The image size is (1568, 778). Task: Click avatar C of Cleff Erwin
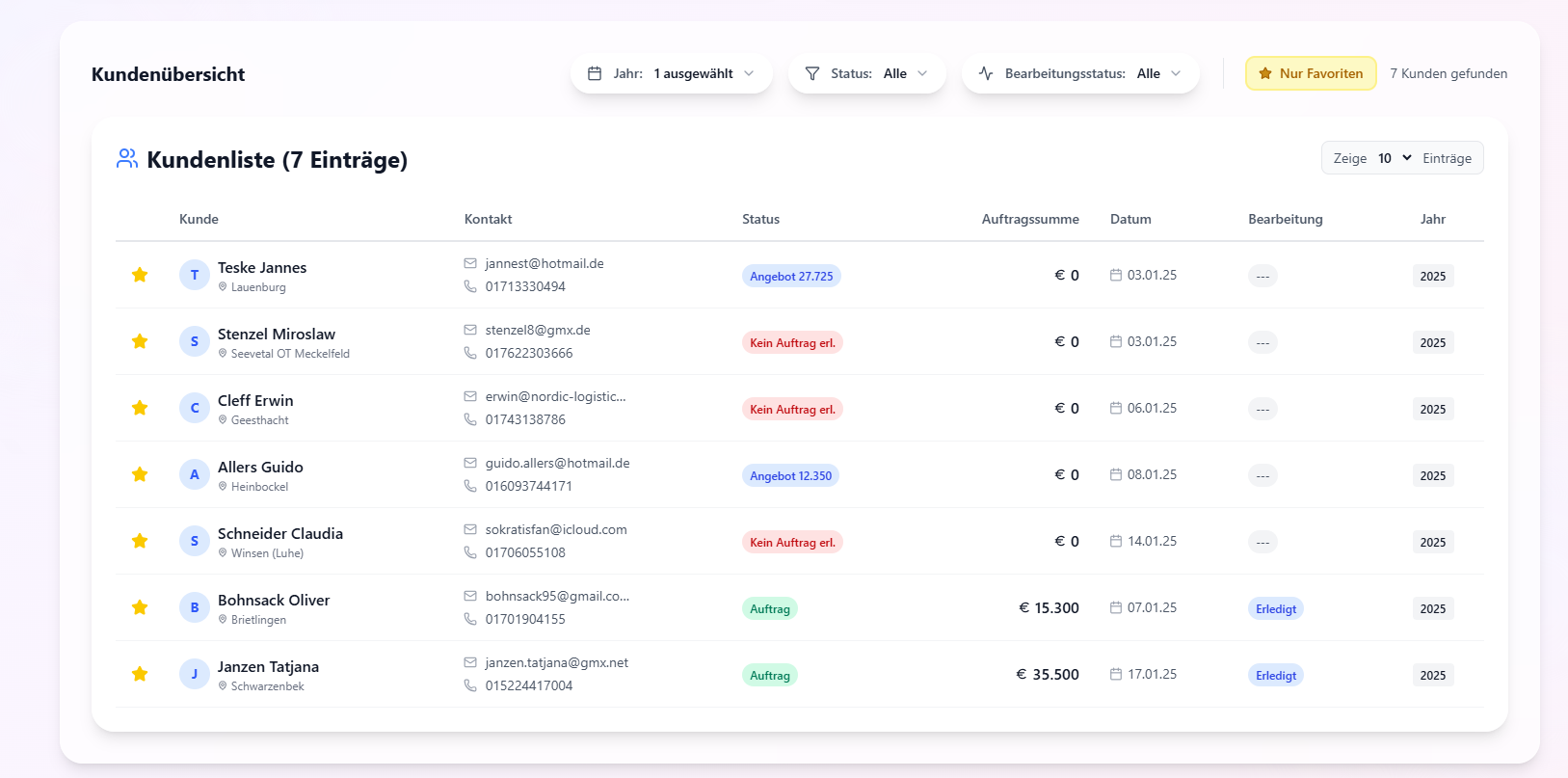click(195, 408)
